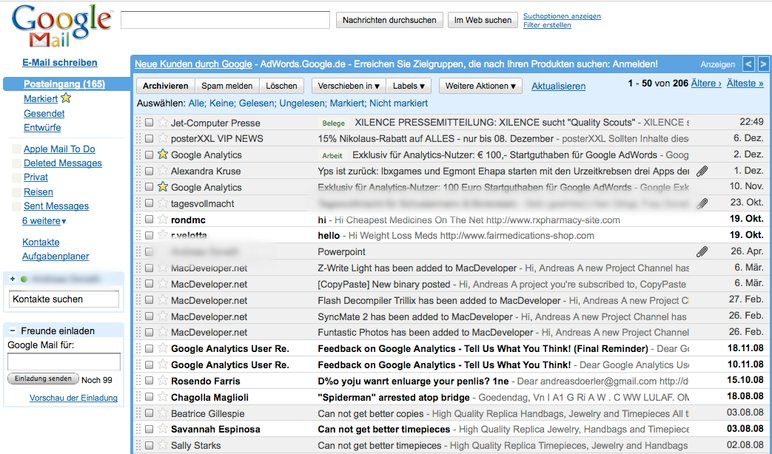The image size is (772, 454).
Task: Open the Deleted Messages label
Action: click(x=63, y=163)
